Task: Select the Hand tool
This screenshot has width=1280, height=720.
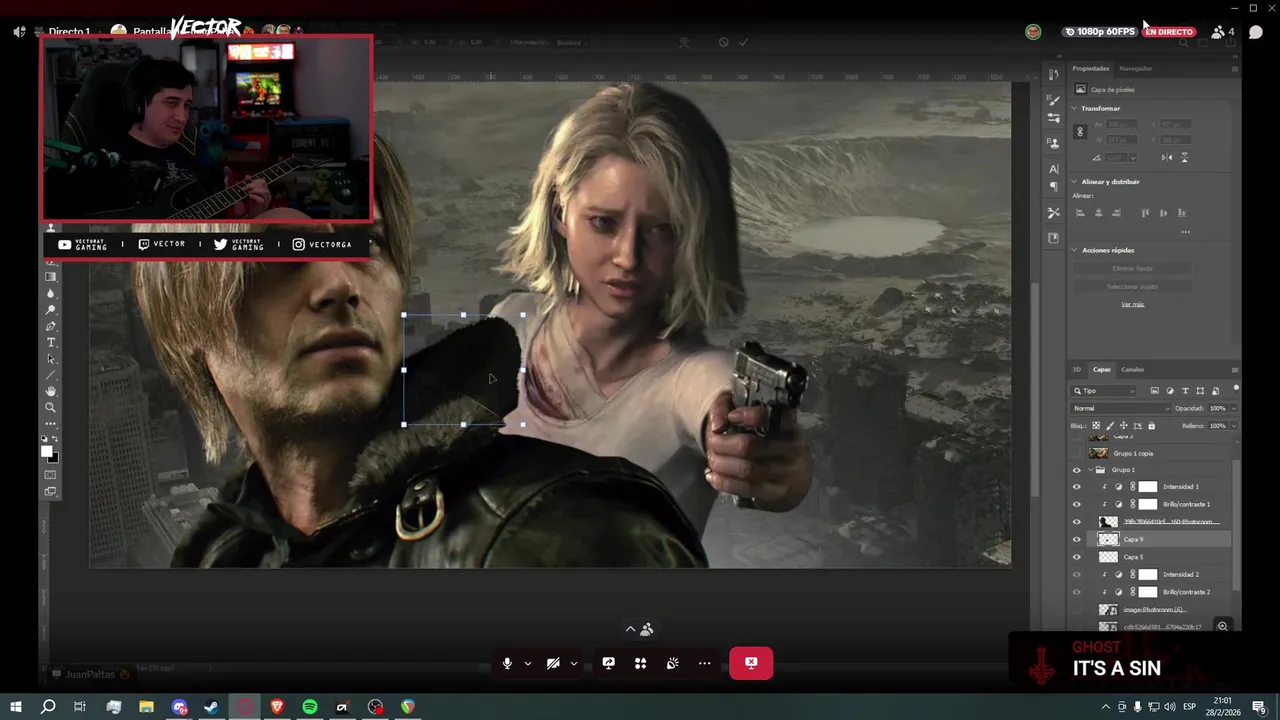Action: click(x=51, y=391)
